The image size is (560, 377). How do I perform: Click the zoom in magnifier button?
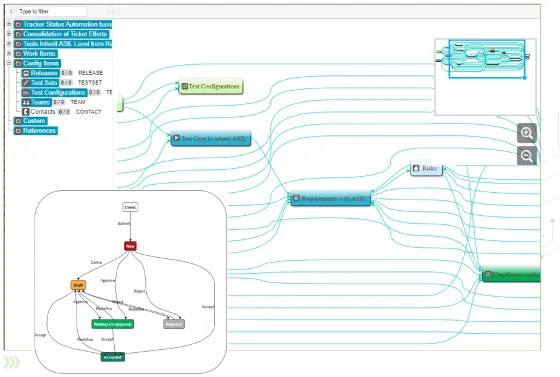[527, 133]
